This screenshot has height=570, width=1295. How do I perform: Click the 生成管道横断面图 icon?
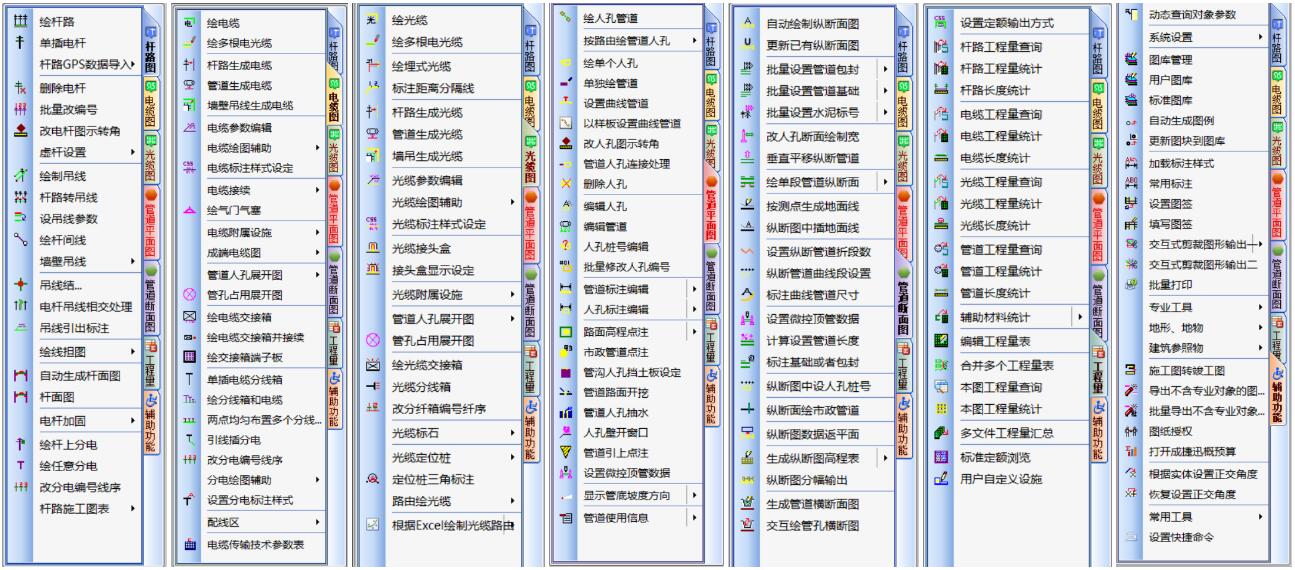(x=747, y=503)
